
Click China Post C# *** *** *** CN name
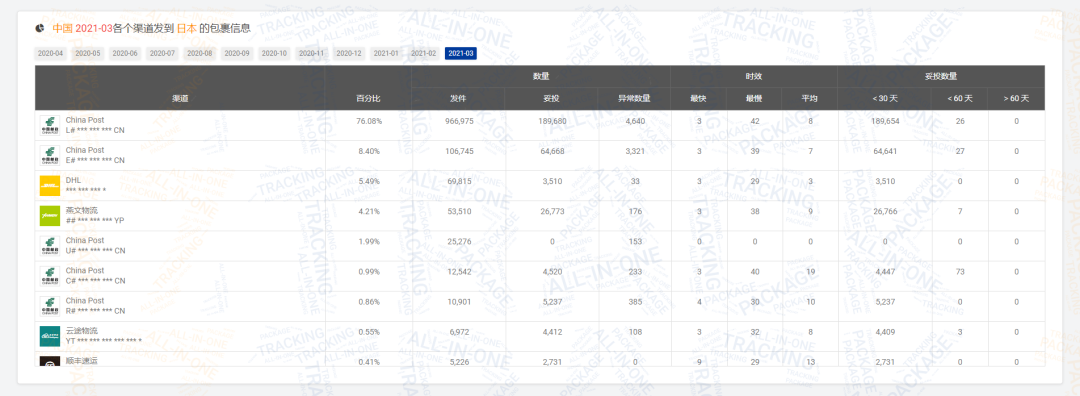(x=95, y=276)
